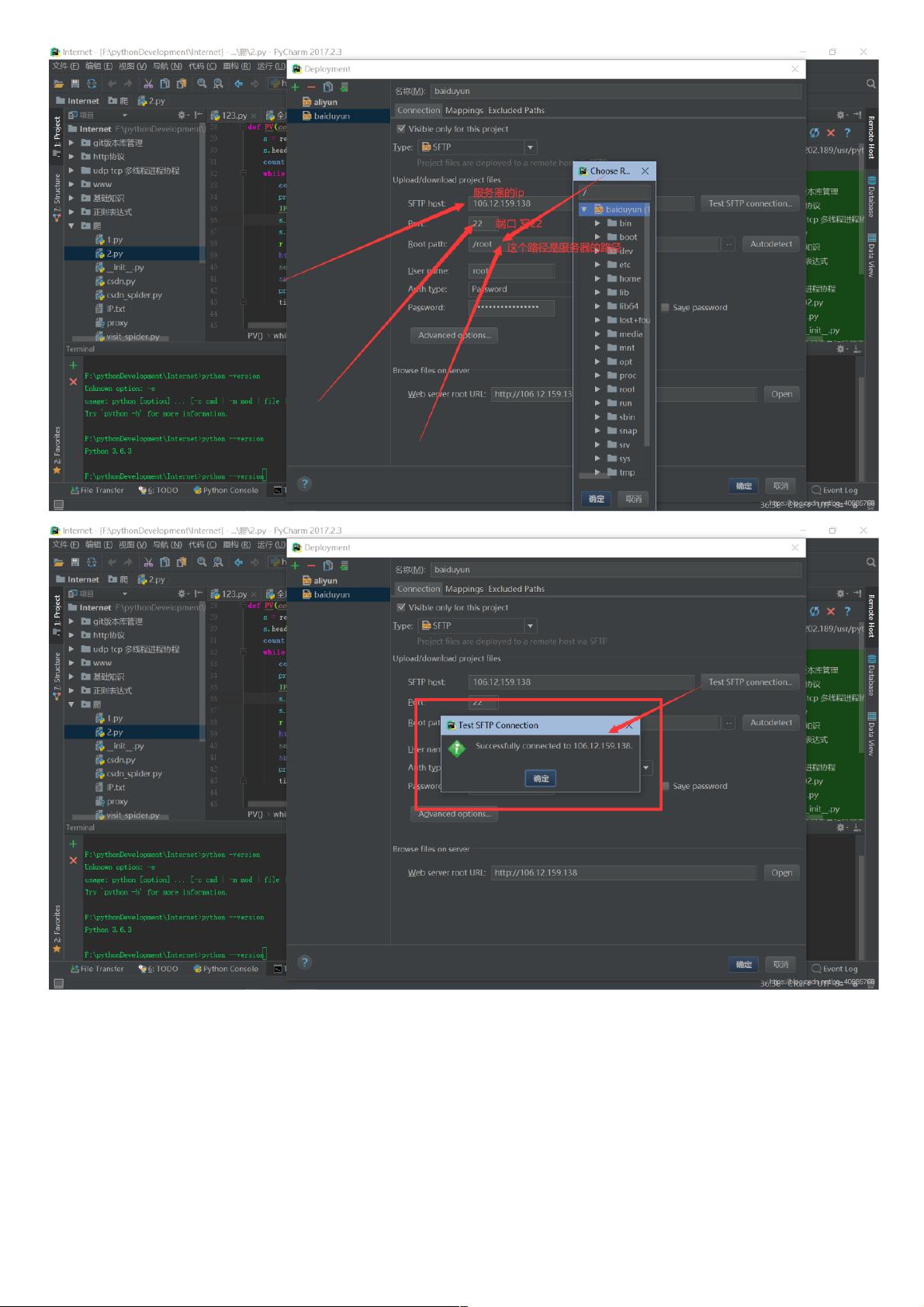Viewport: 924px width, 1307px height.
Task: Expand the home folder in Choose Root tree
Action: 597,278
